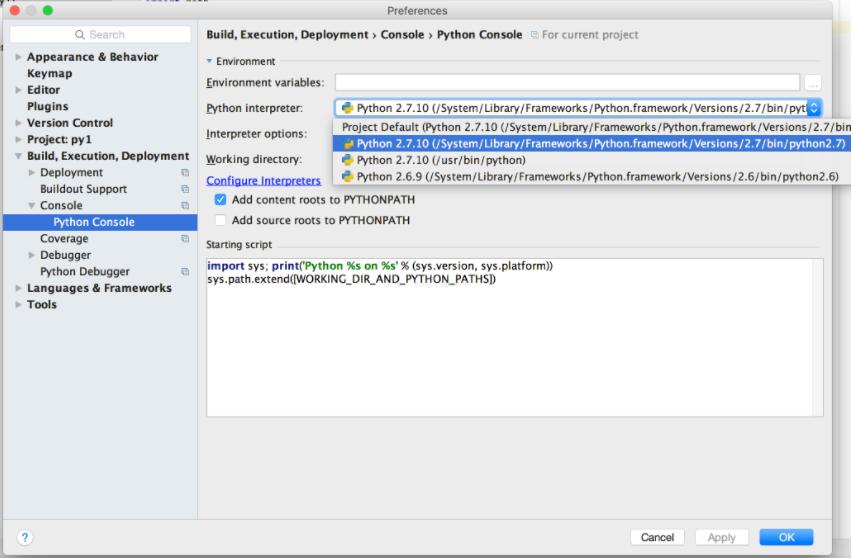Confirm with the OK button

[x=787, y=537]
